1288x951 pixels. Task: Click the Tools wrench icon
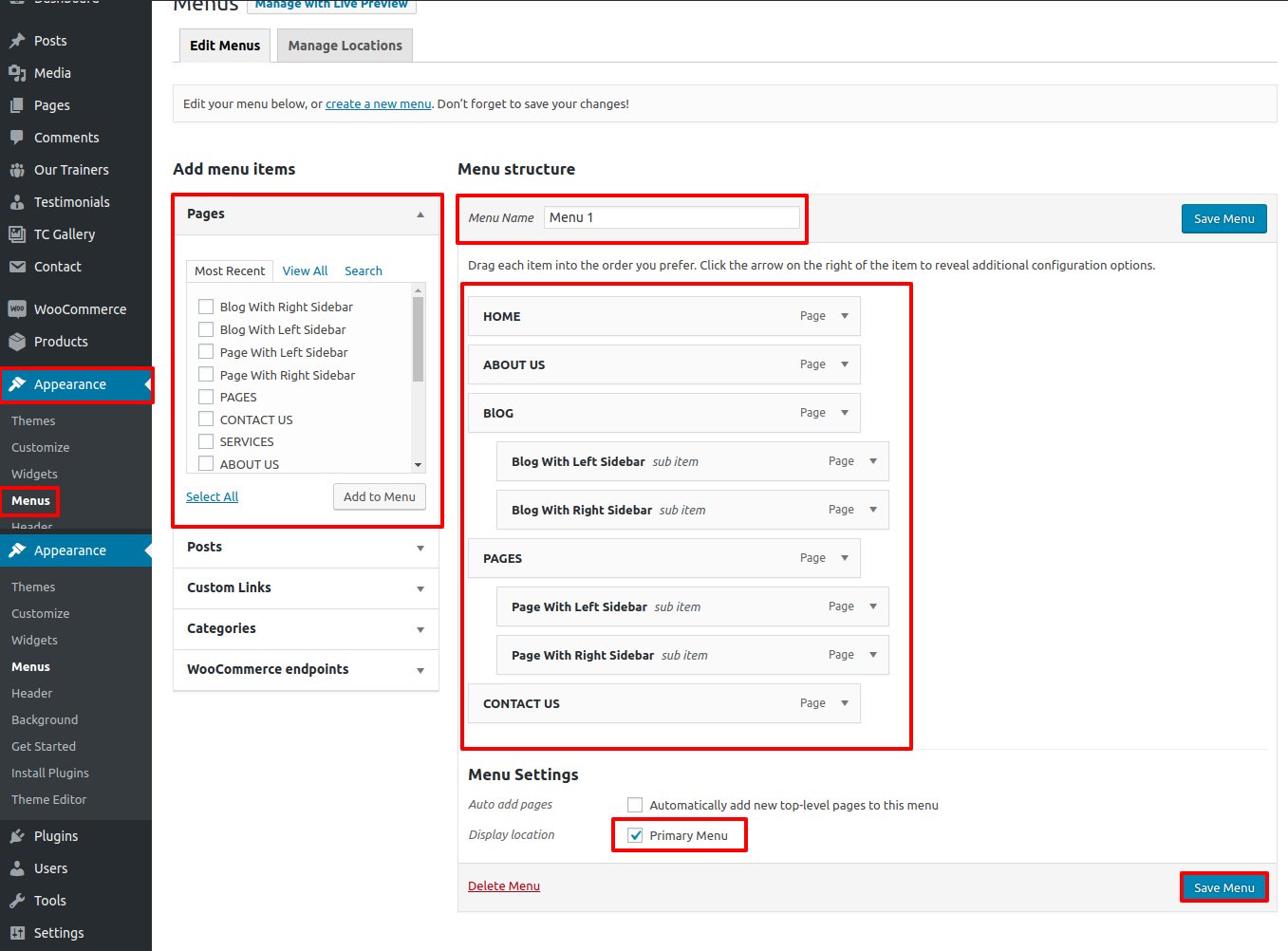point(17,901)
